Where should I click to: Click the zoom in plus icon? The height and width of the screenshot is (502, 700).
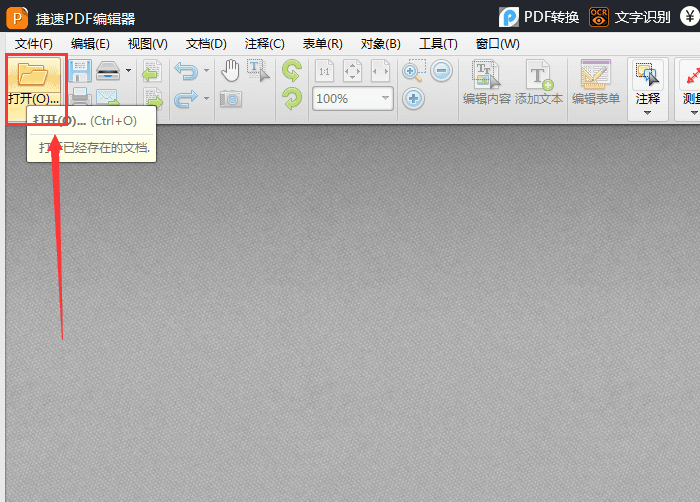[x=413, y=98]
